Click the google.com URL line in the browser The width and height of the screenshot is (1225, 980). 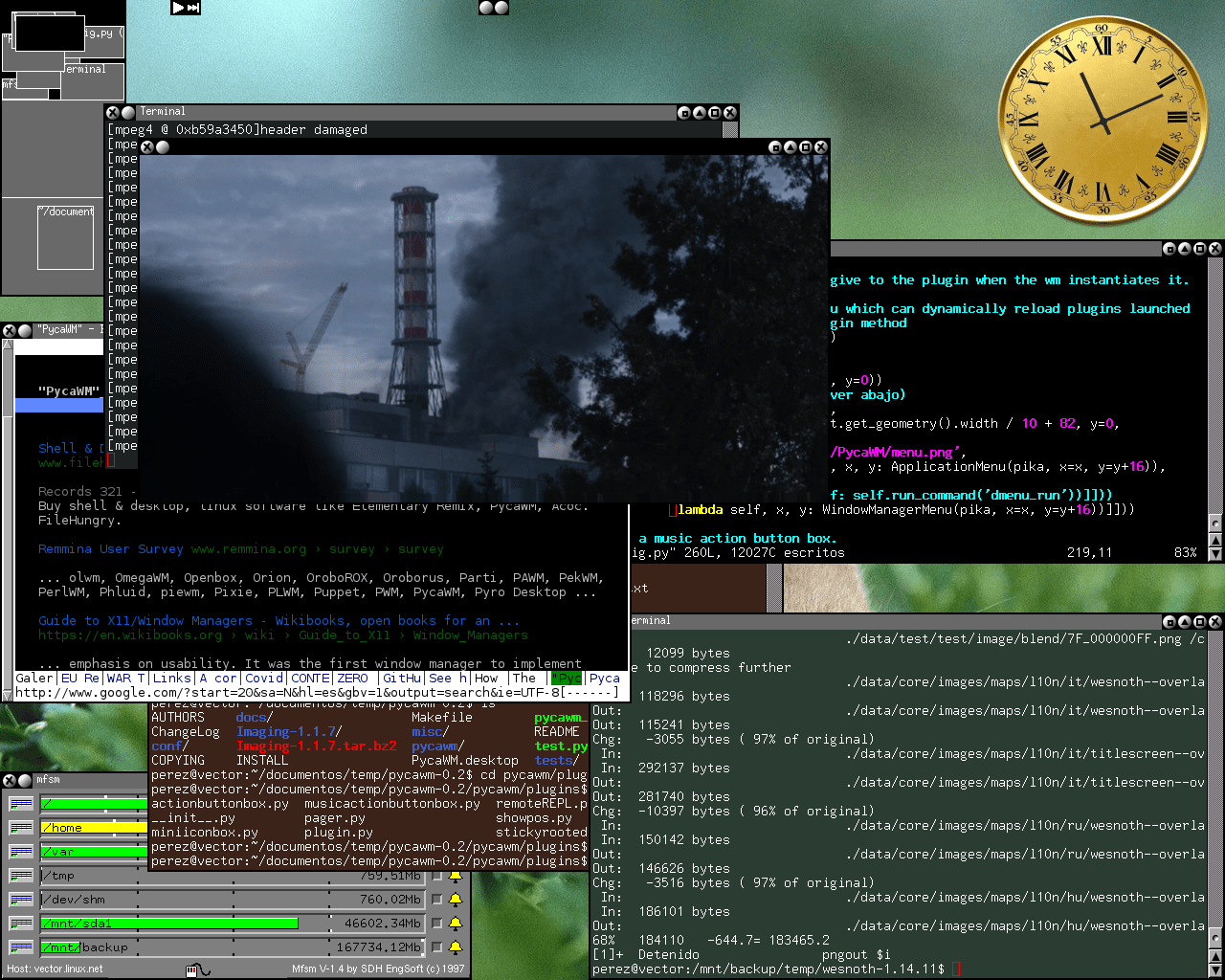point(317,693)
